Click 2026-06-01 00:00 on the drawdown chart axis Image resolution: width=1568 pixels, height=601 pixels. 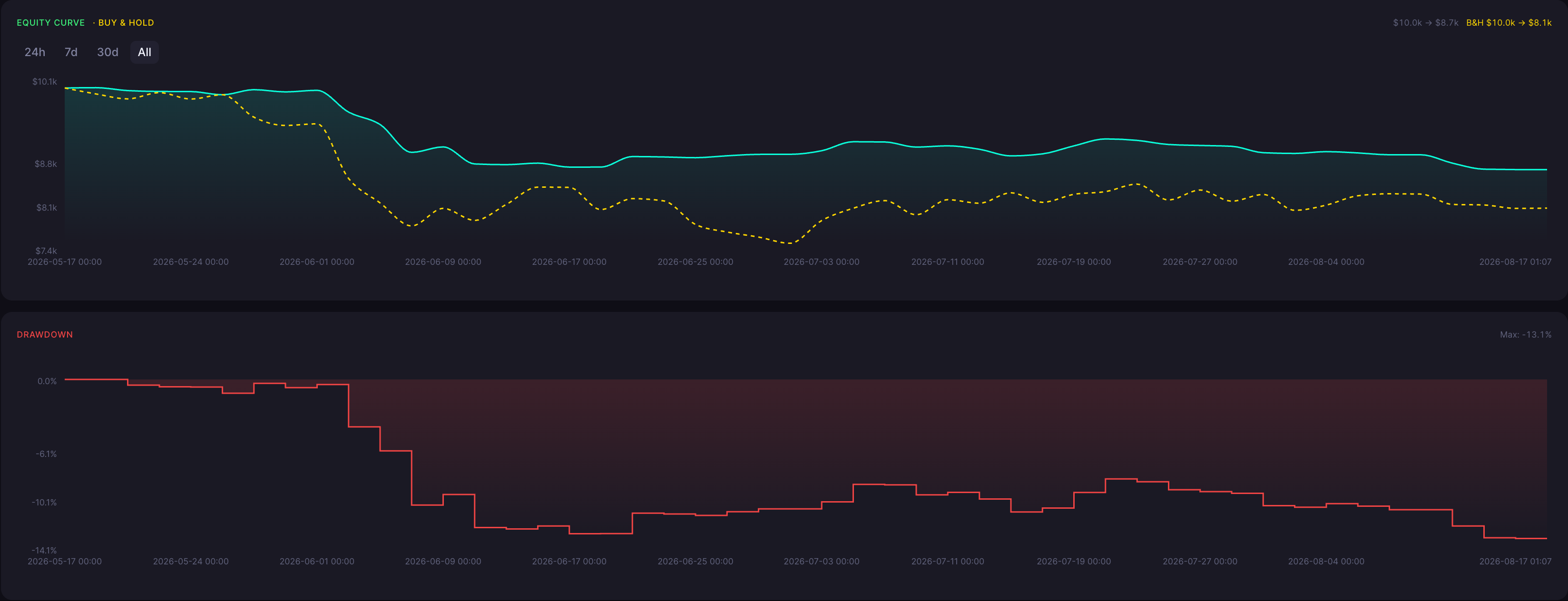(316, 562)
